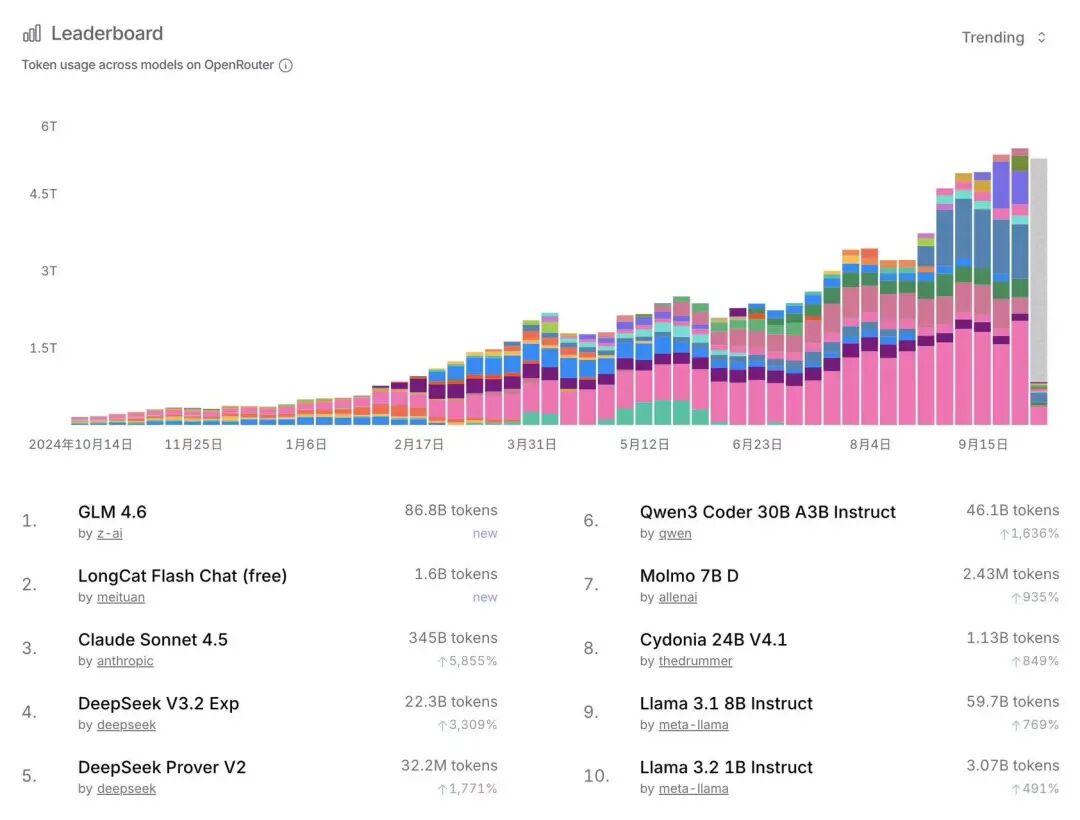Click the Leaderboard heading text
1080x820 pixels.
(106, 32)
